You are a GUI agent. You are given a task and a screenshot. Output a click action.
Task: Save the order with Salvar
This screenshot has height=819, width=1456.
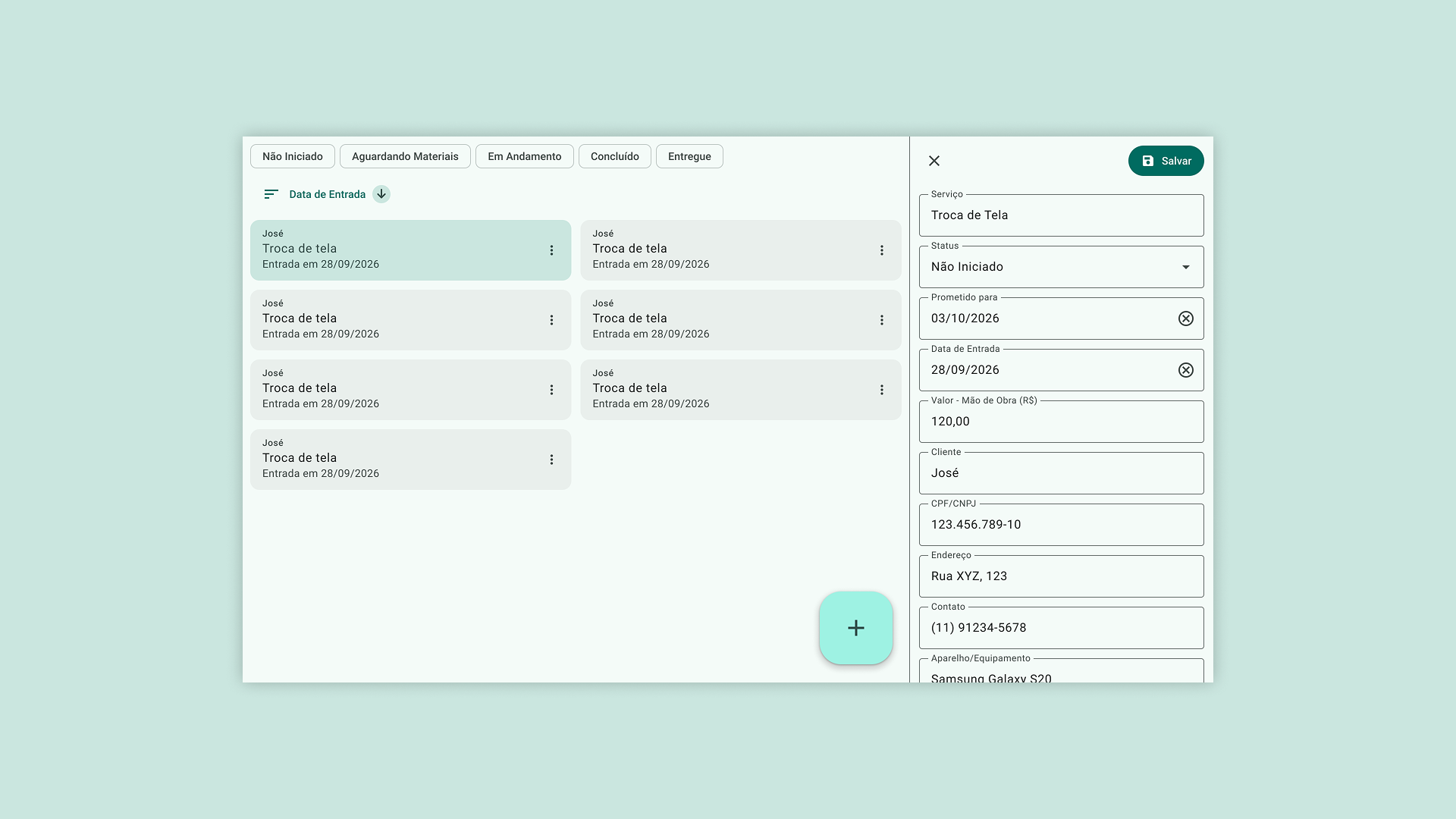pyautogui.click(x=1166, y=161)
